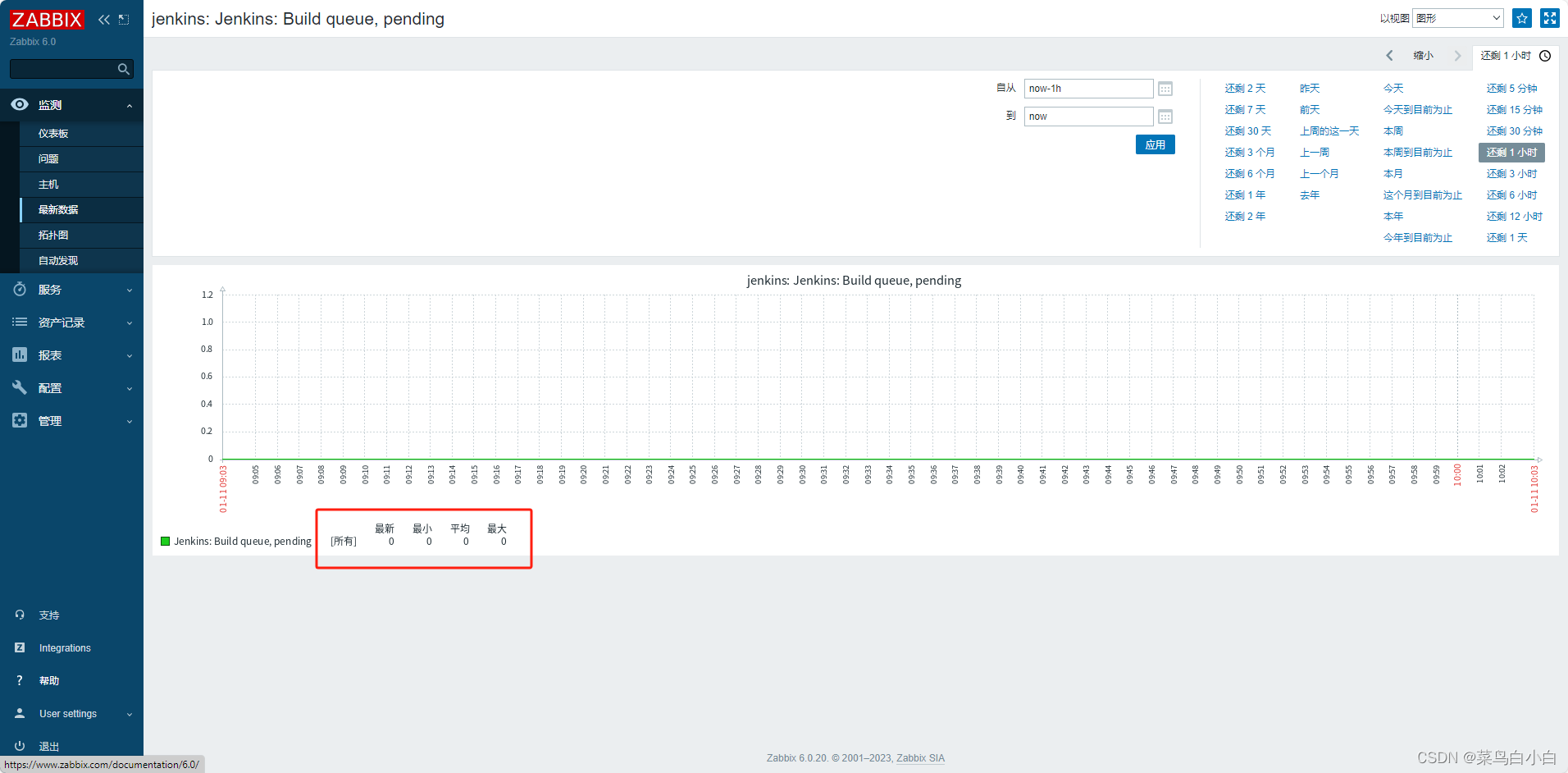This screenshot has height=773, width=1568.
Task: Open 自动发现 in the monitoring menu
Action: point(58,260)
